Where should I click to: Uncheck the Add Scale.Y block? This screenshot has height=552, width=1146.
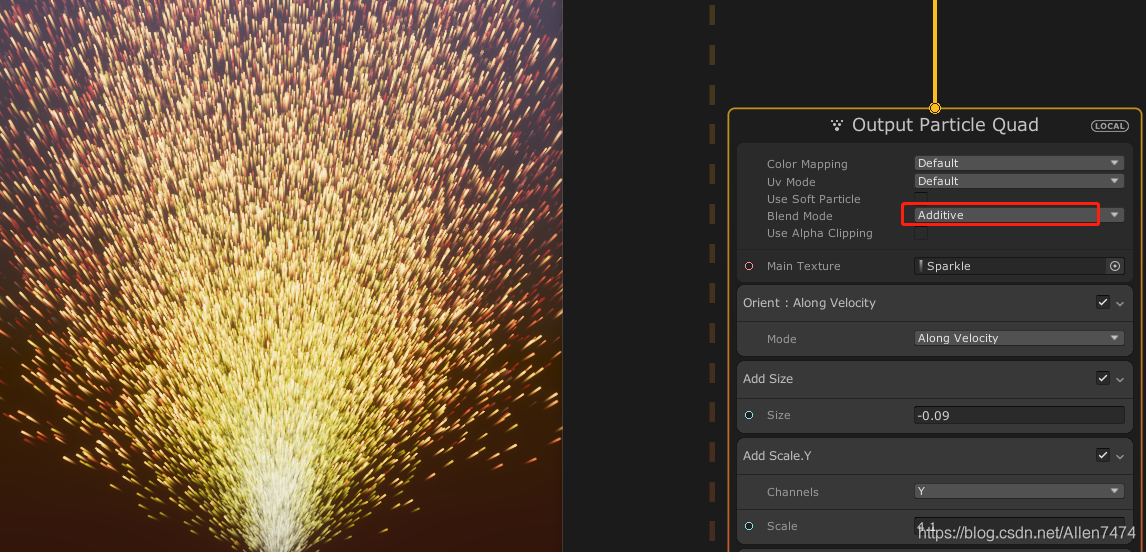click(x=1102, y=455)
